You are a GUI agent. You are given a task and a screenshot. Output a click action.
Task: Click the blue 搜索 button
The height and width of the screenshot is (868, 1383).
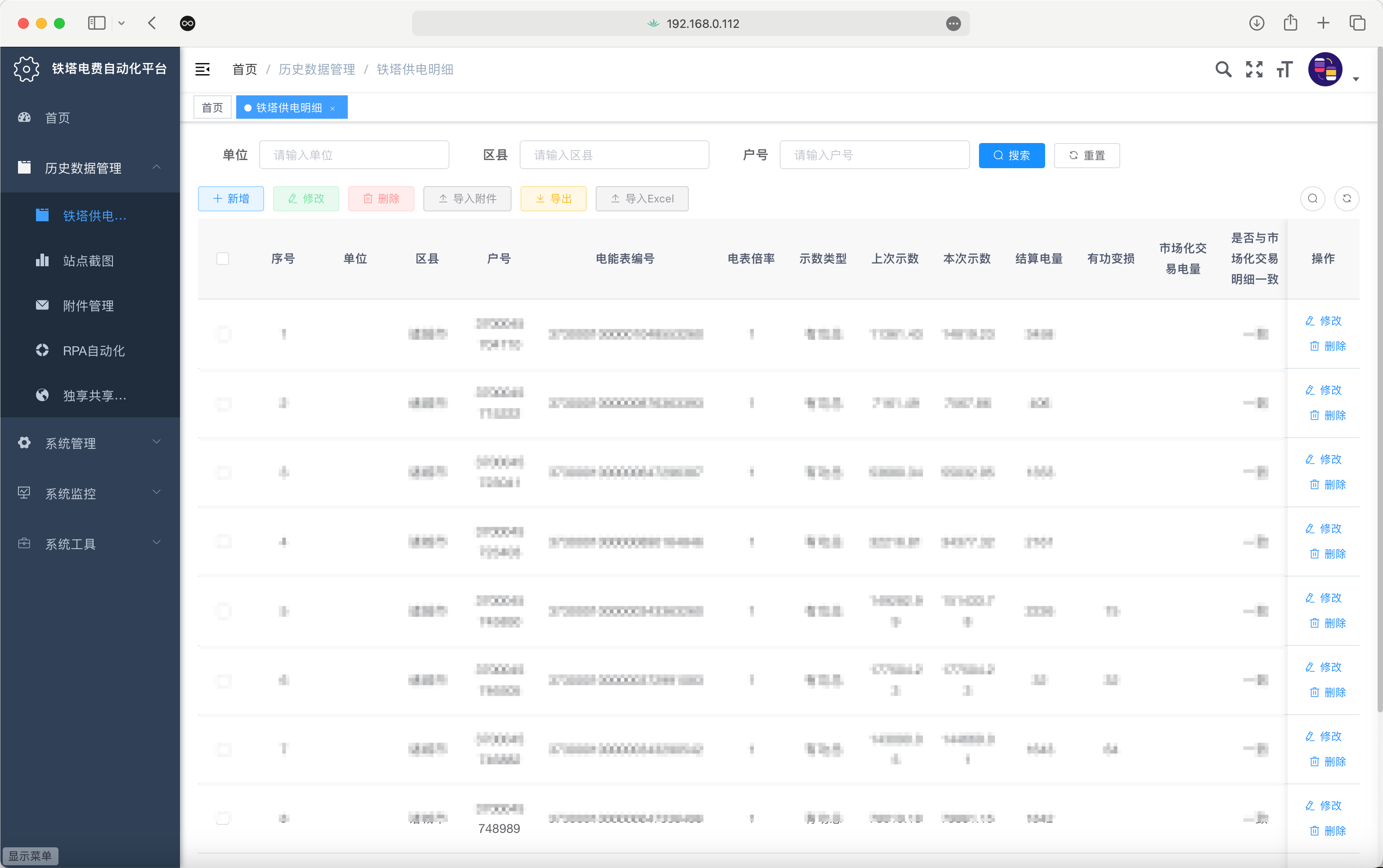[1011, 156]
